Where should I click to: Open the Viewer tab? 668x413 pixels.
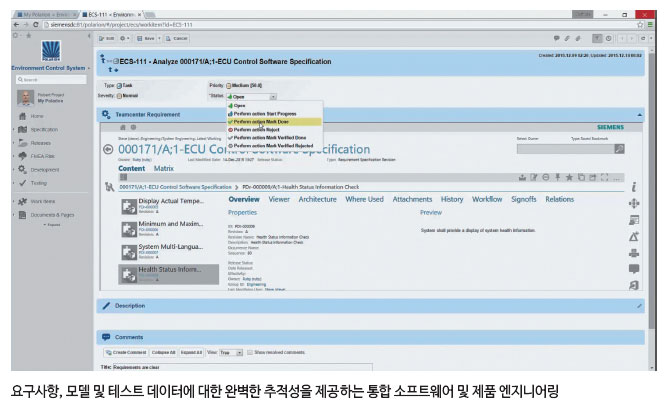point(279,199)
